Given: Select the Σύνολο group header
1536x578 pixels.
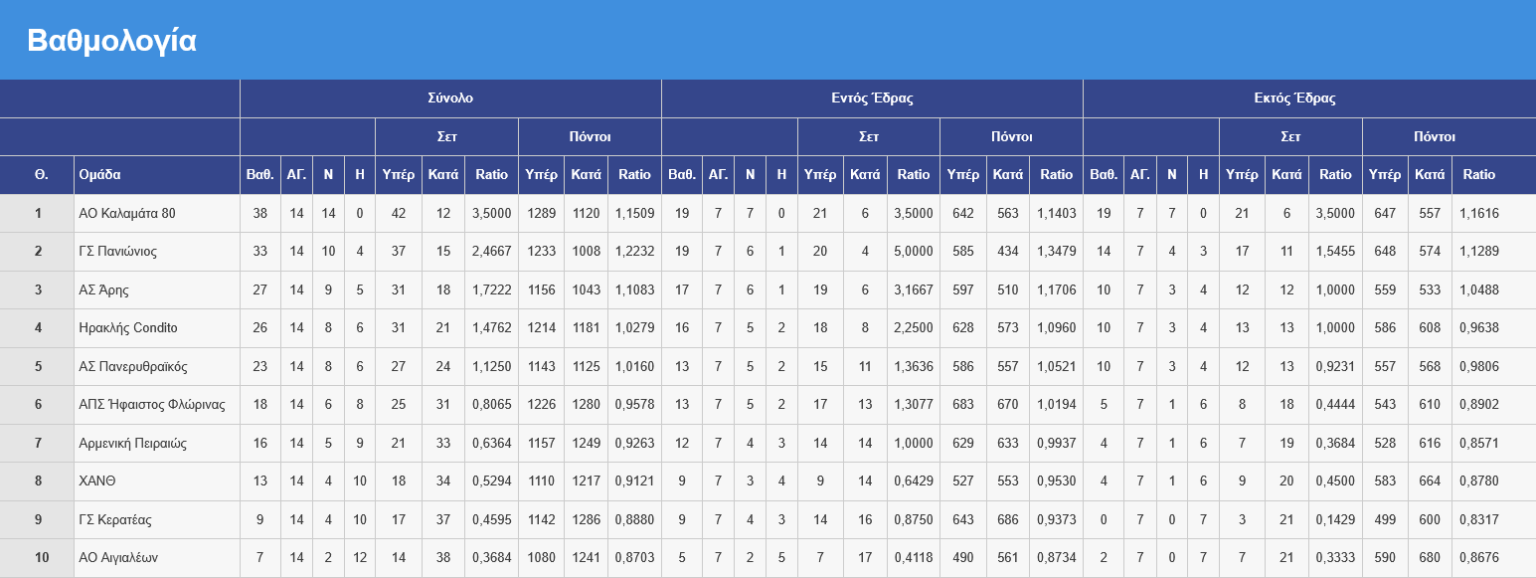Looking at the screenshot, I should point(450,99).
